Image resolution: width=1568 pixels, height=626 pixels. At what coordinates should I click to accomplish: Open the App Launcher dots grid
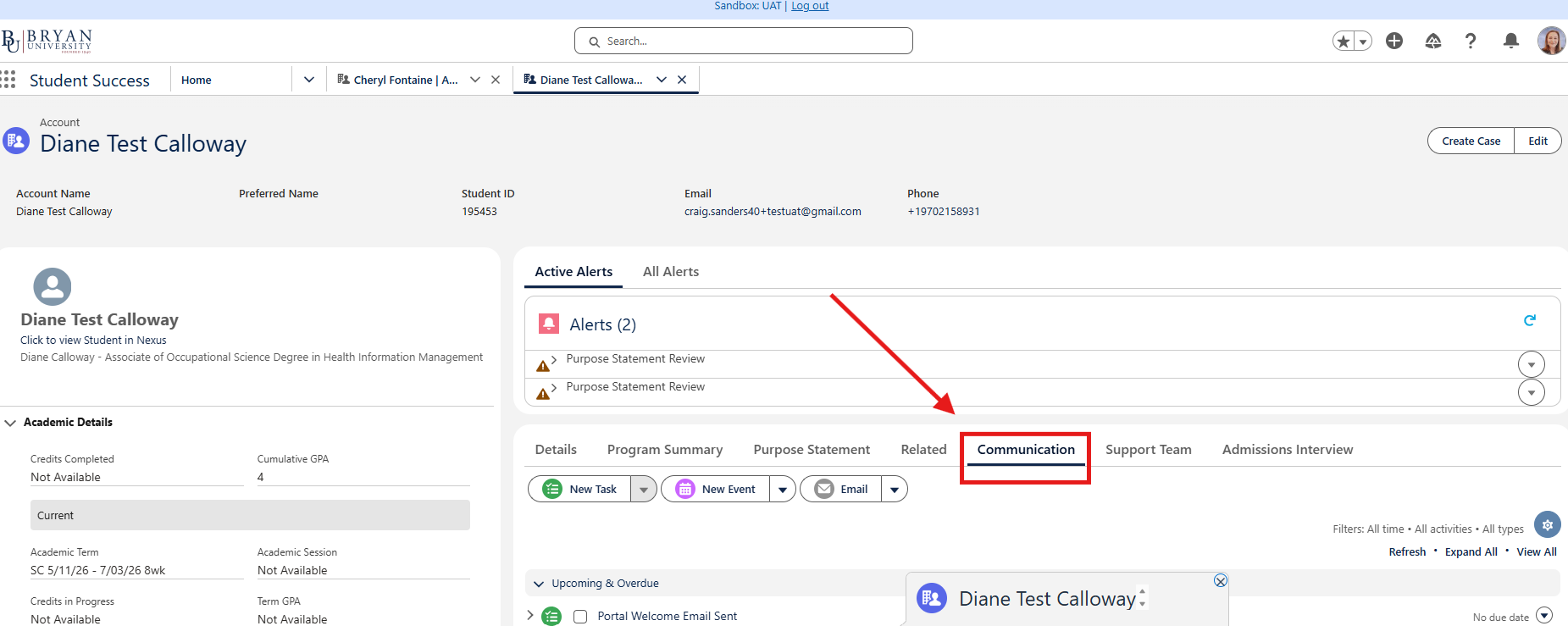click(x=8, y=80)
